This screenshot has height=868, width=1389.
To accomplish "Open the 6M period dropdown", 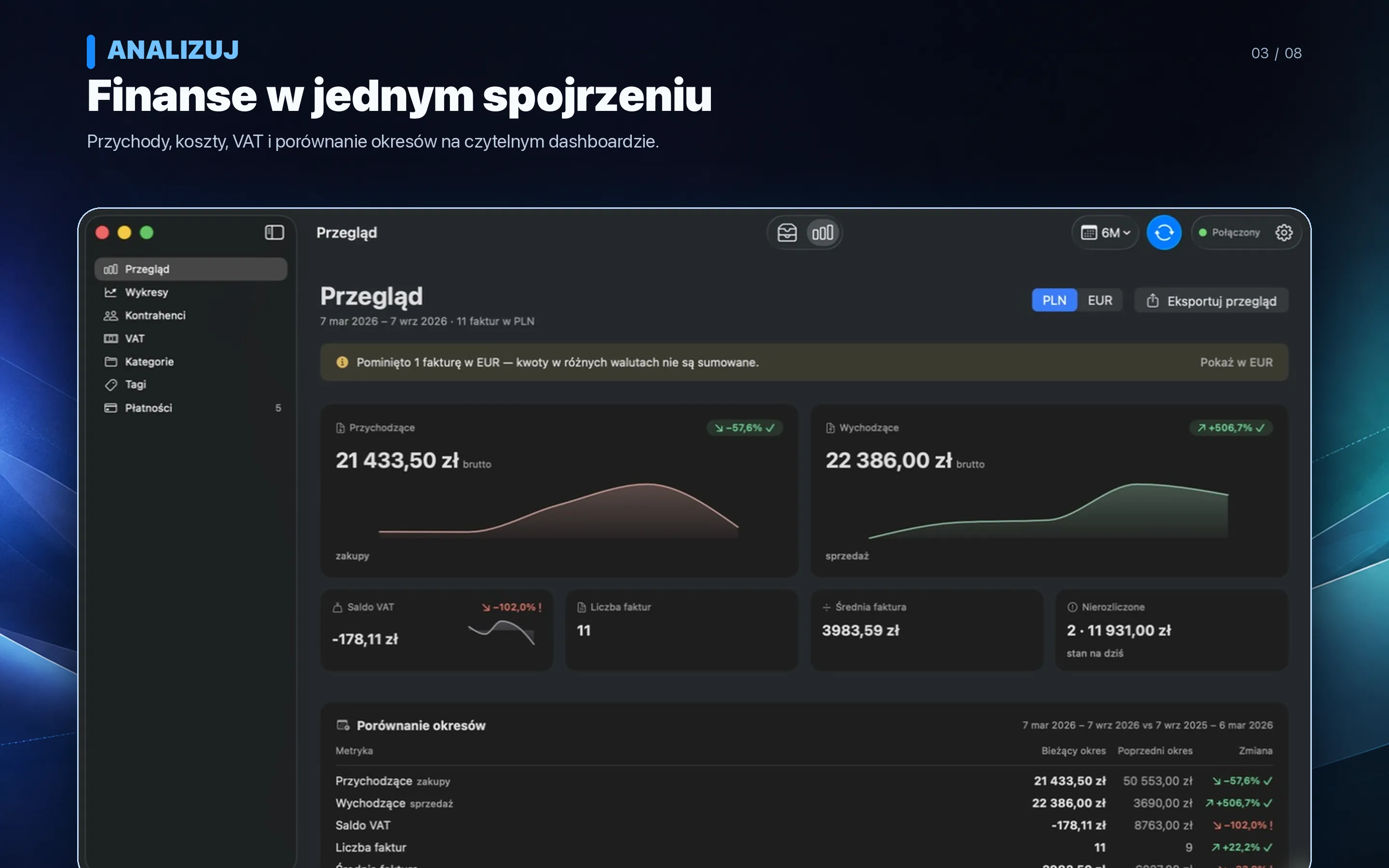I will click(x=1105, y=232).
